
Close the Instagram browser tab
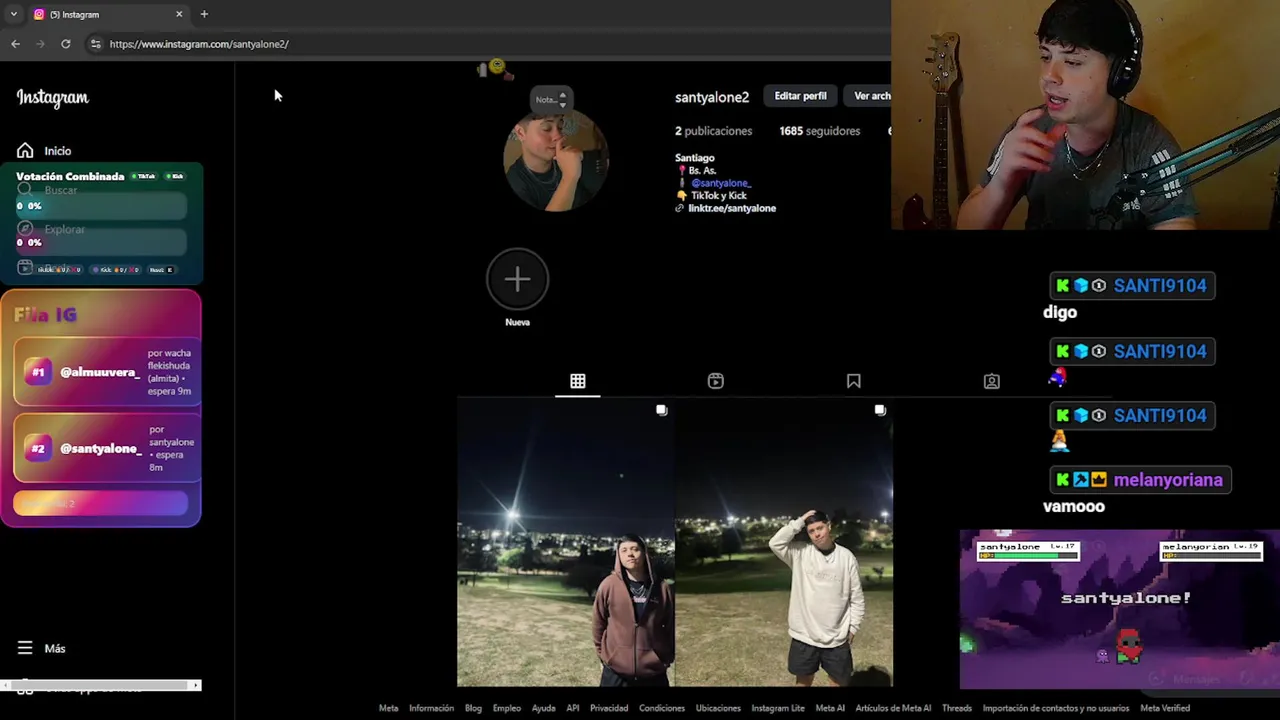click(x=179, y=14)
